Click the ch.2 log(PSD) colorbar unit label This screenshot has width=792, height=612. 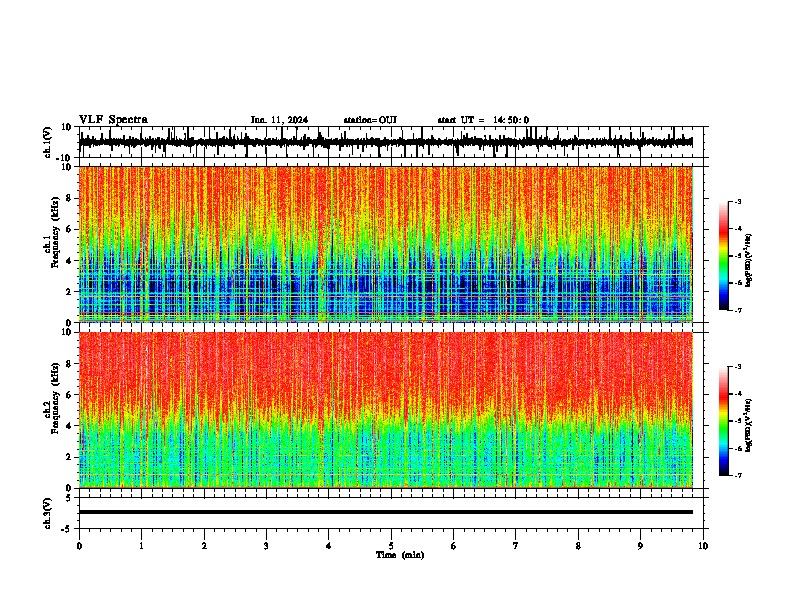pyautogui.click(x=749, y=425)
